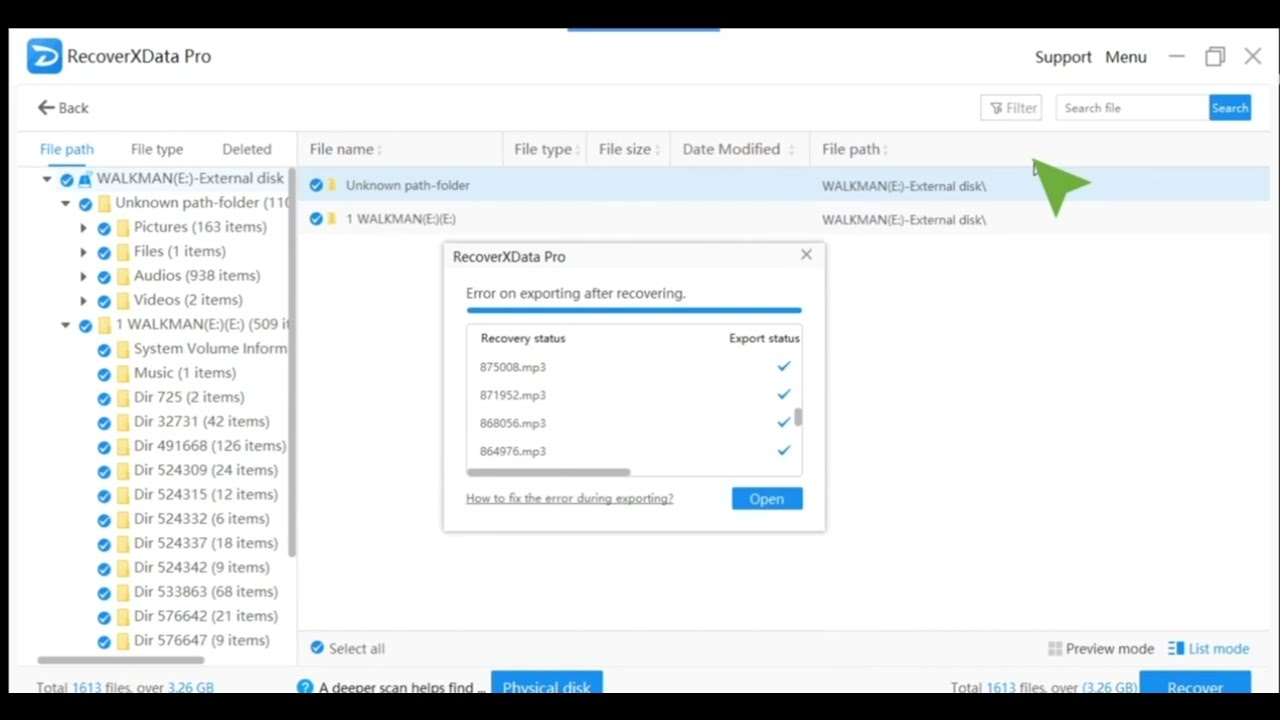
Task: Collapse the 1 WALKMAN(E:)(E:) tree node
Action: pyautogui.click(x=66, y=325)
